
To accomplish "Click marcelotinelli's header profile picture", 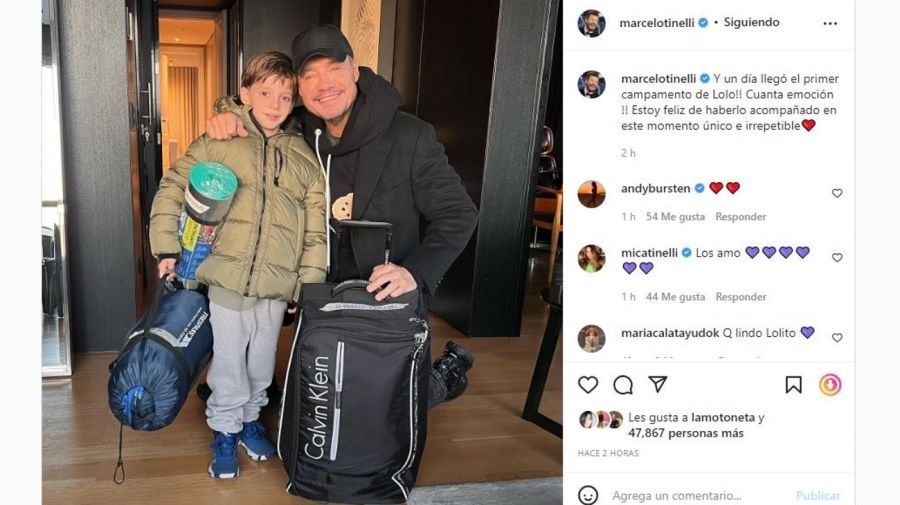I will pyautogui.click(x=591, y=24).
